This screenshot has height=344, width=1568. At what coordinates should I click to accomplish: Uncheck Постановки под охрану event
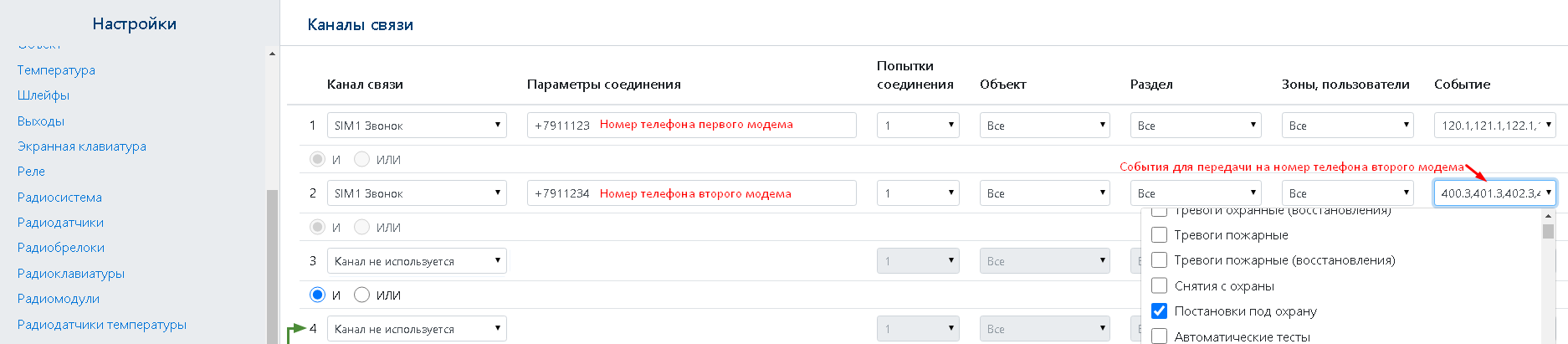(1160, 311)
